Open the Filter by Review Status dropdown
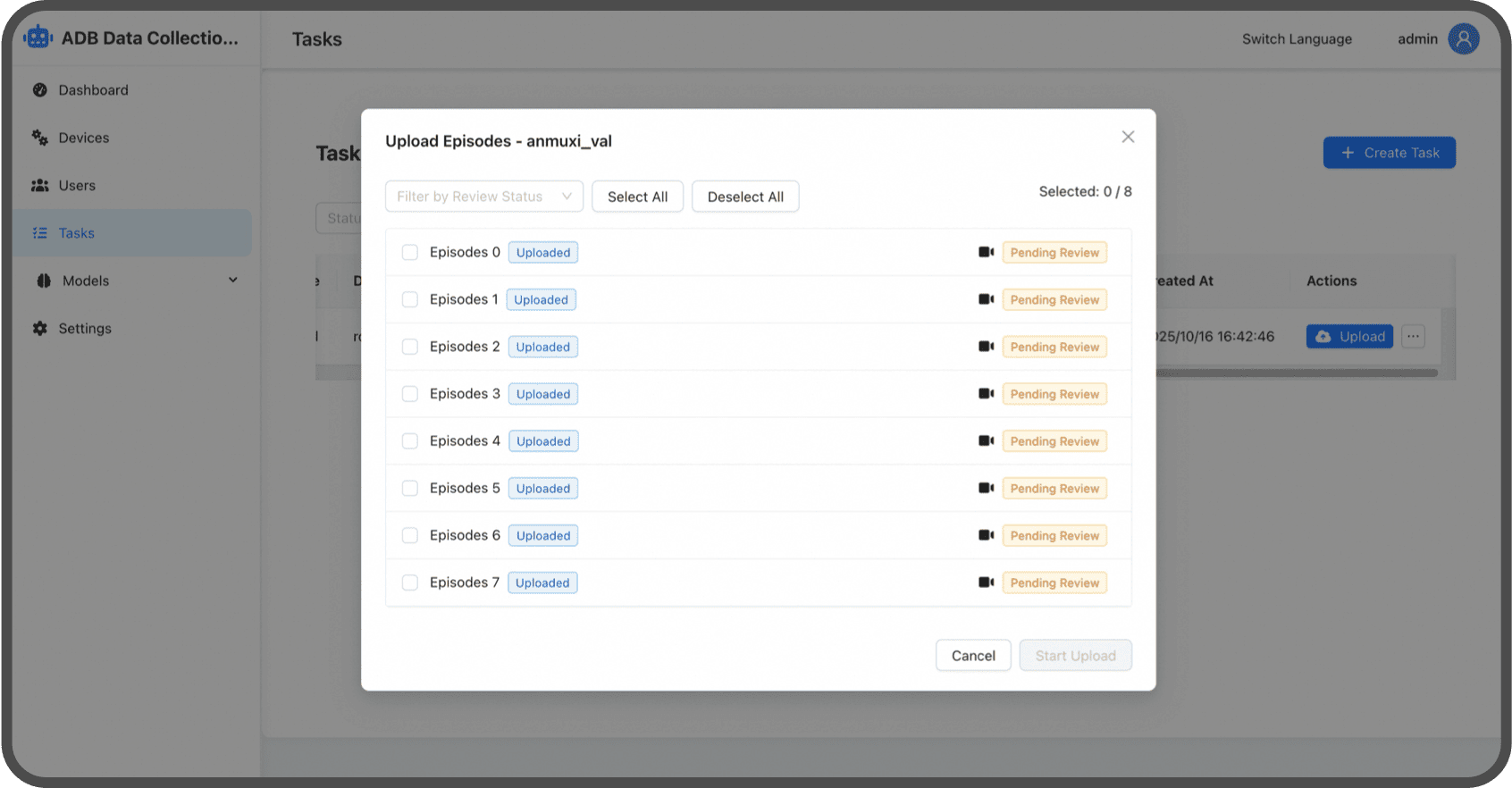This screenshot has height=788, width=1512. coord(483,197)
